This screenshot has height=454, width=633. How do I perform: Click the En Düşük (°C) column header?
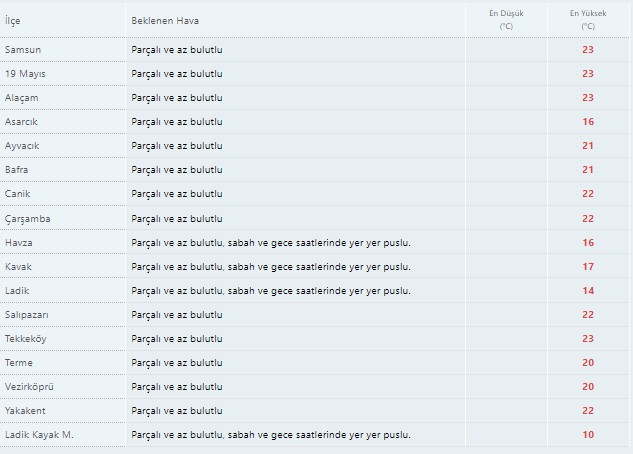point(506,20)
